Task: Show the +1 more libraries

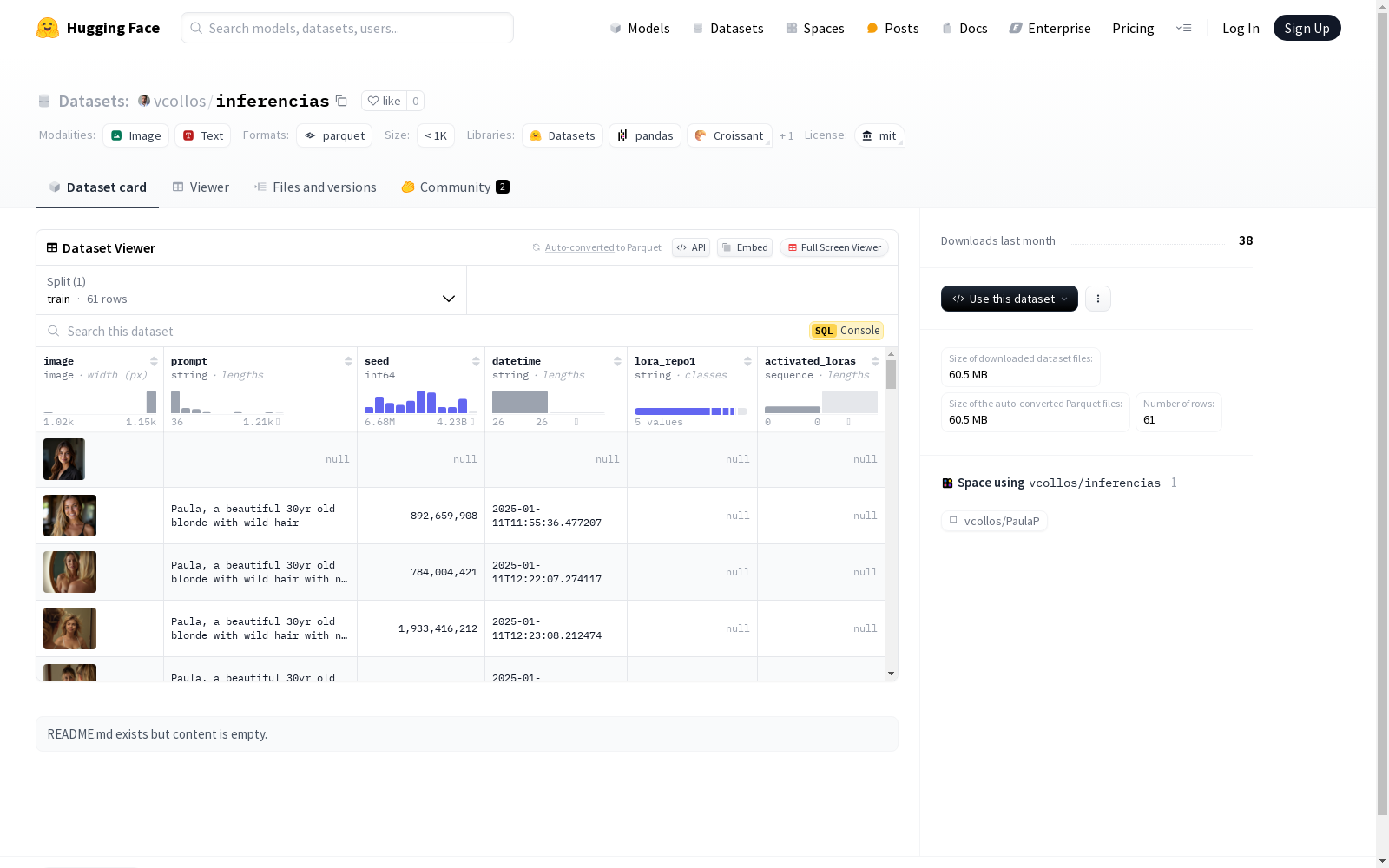Action: (x=787, y=135)
